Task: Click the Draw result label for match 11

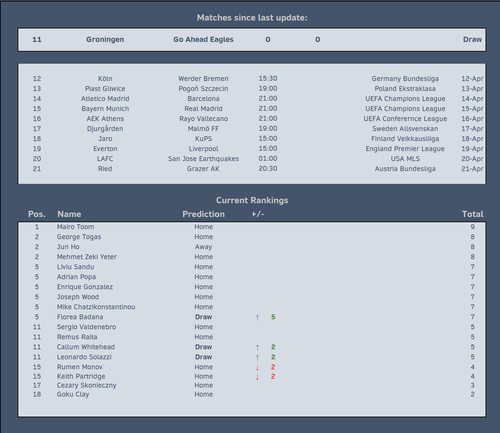Action: (x=472, y=39)
